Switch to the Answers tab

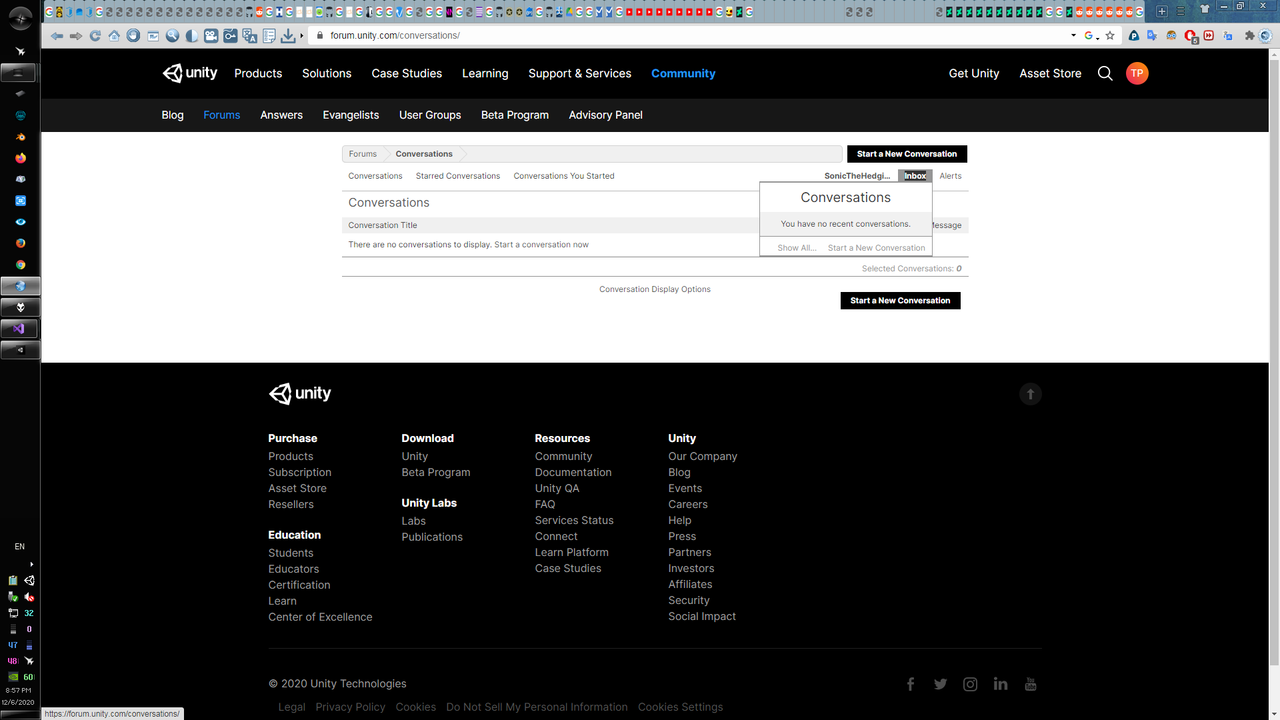[281, 115]
